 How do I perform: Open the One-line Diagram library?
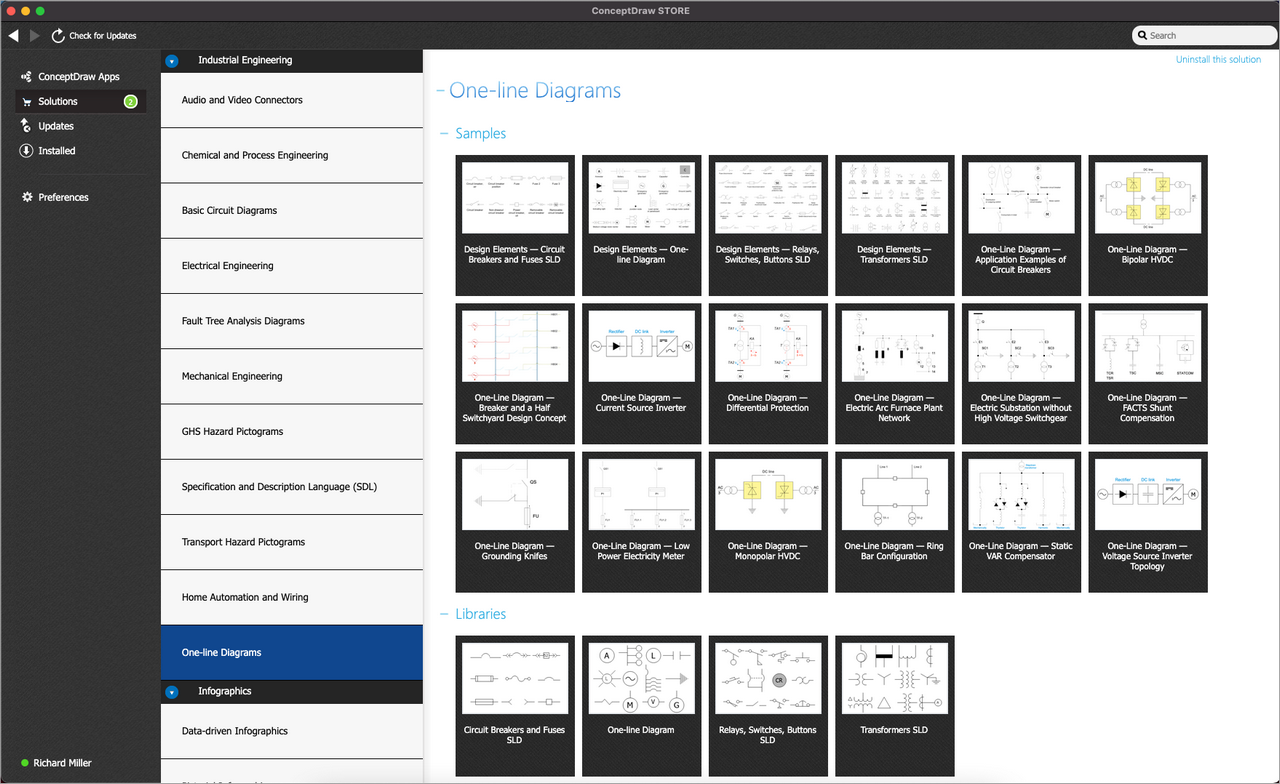[641, 706]
